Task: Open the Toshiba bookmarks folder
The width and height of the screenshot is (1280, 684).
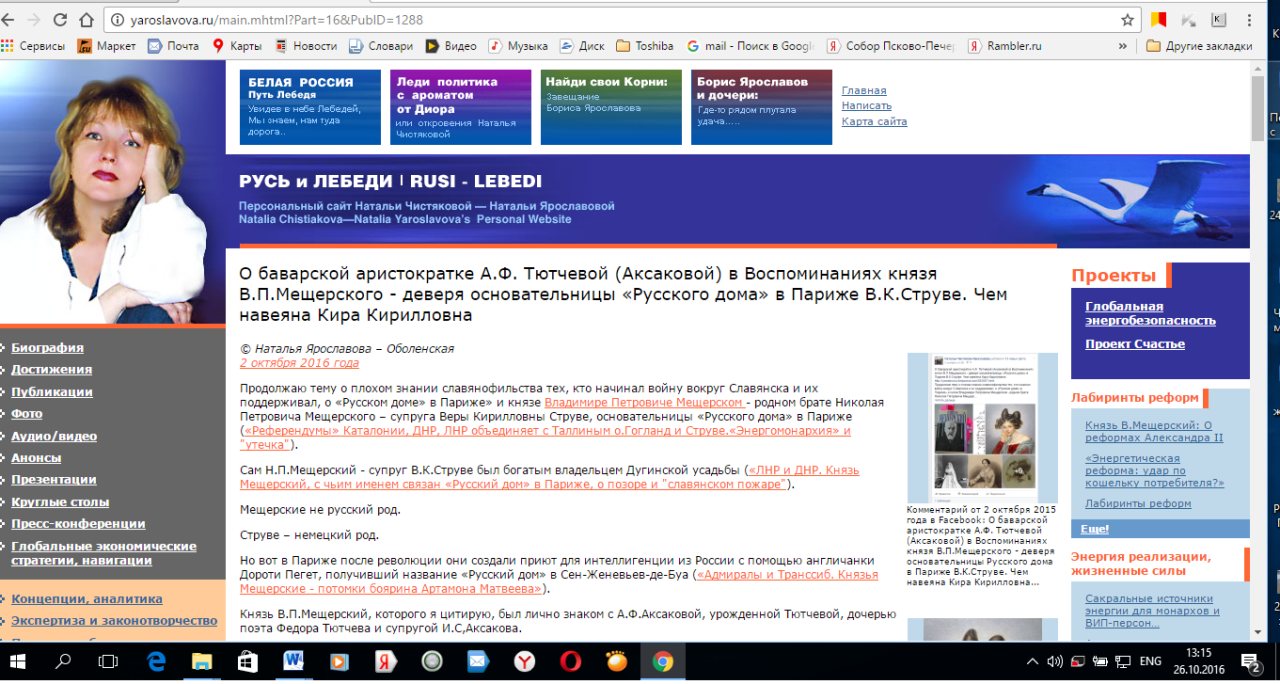Action: (x=645, y=46)
